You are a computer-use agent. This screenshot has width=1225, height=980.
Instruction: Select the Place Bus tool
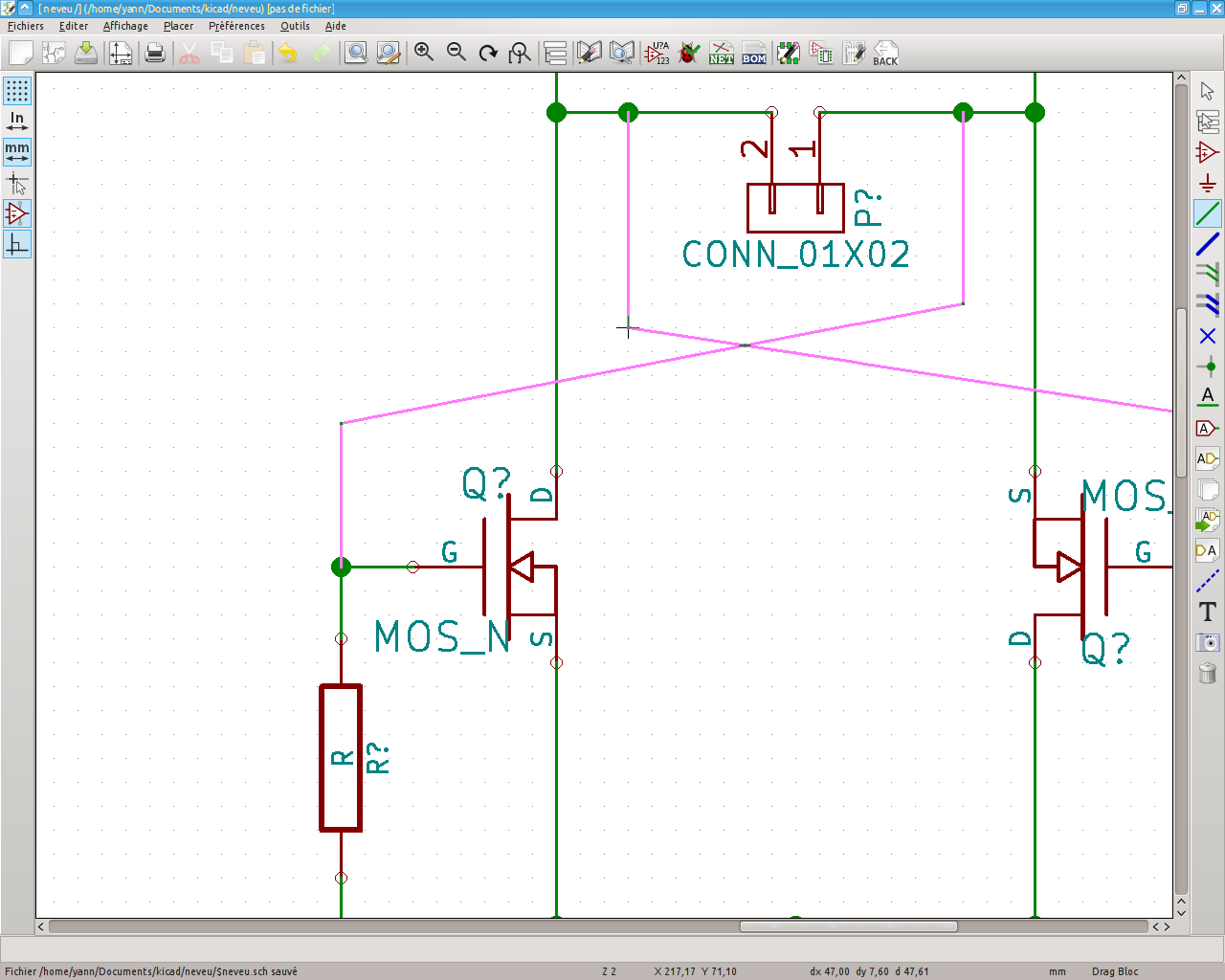pyautogui.click(x=1208, y=244)
